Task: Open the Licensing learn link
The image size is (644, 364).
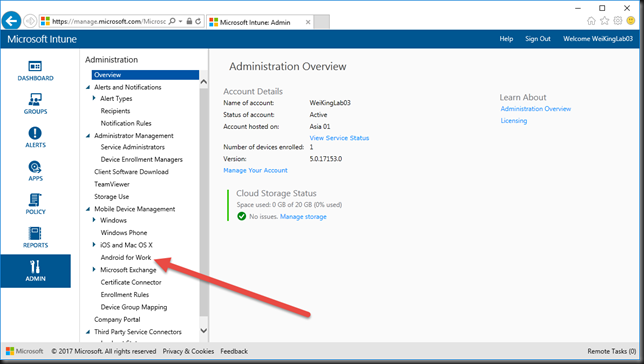Action: (x=513, y=121)
